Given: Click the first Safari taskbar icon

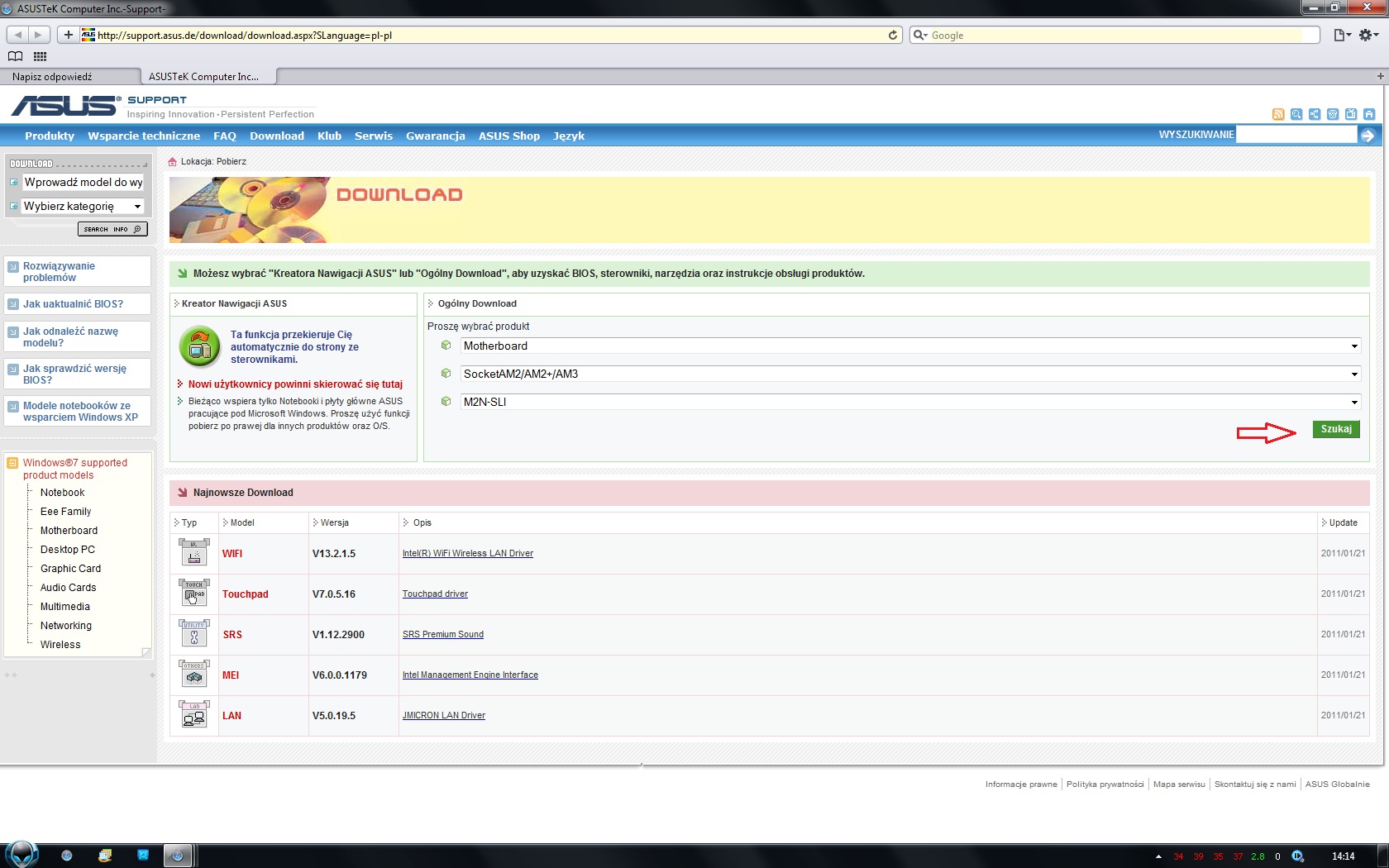Looking at the screenshot, I should 67,856.
